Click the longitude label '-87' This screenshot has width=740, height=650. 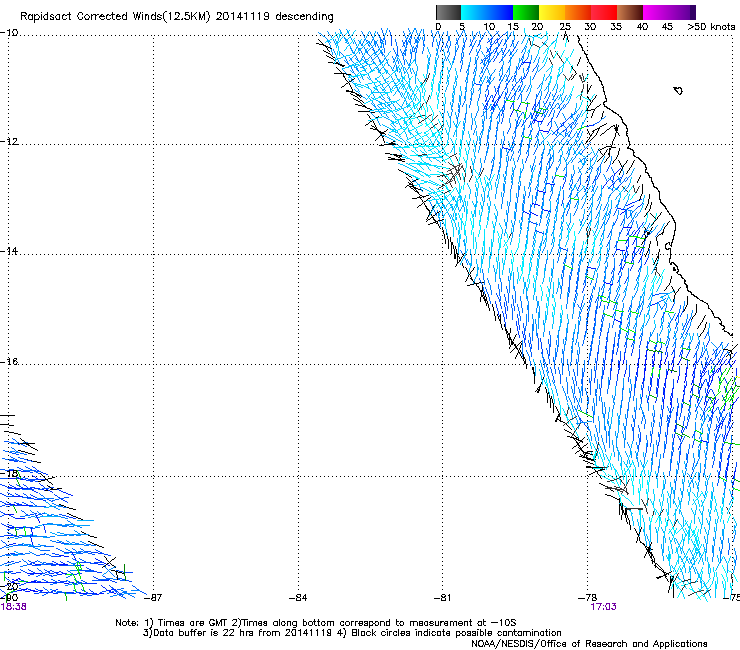pyautogui.click(x=153, y=598)
